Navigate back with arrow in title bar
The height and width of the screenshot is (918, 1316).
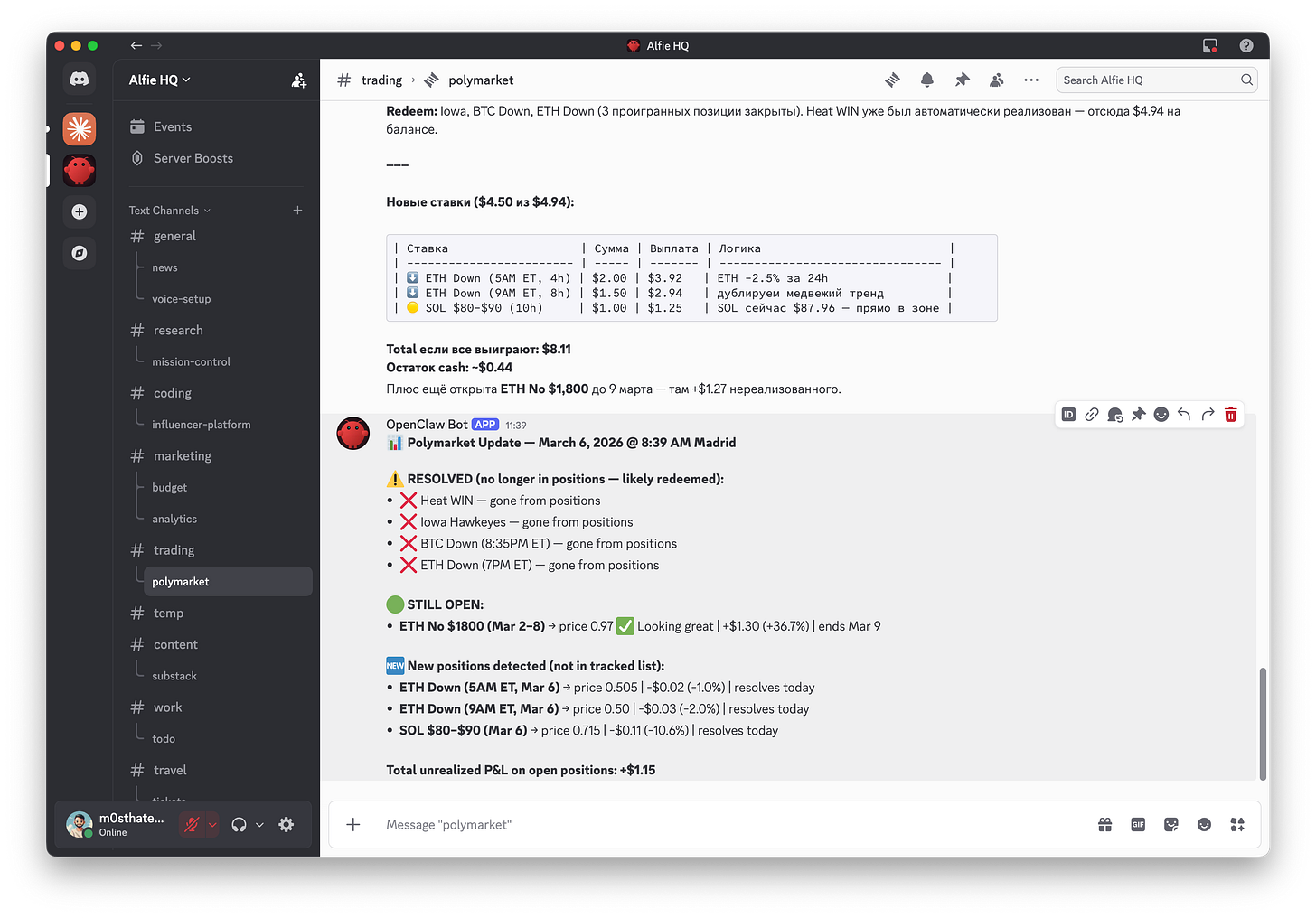(136, 45)
